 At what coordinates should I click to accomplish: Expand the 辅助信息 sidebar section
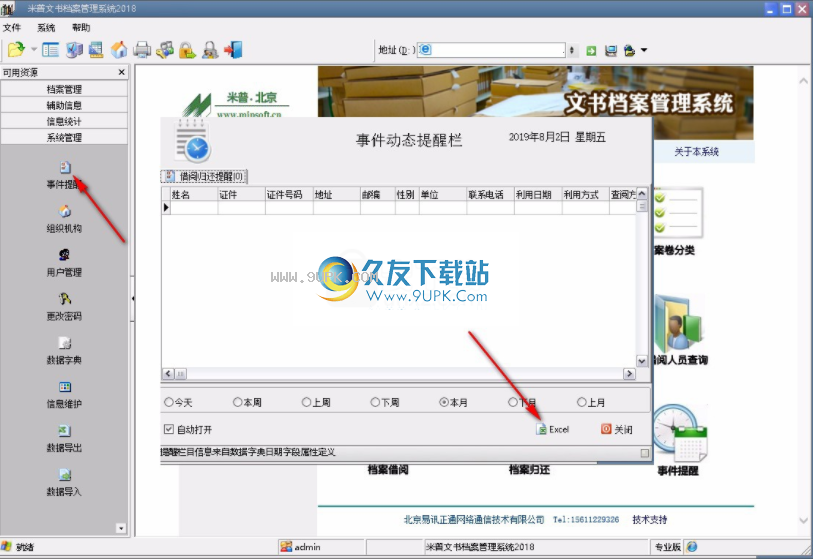pyautogui.click(x=64, y=105)
